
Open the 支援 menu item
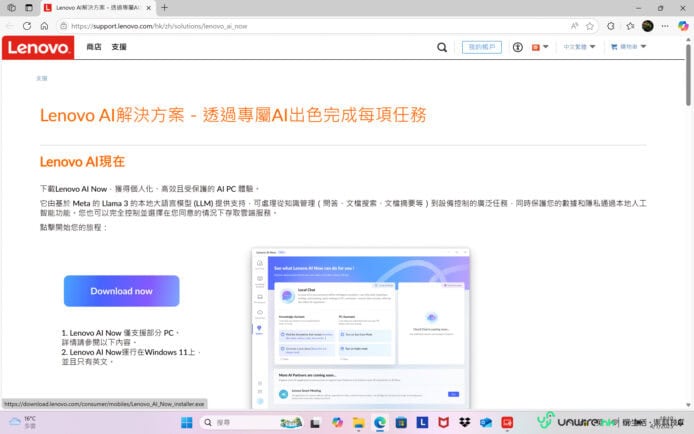click(119, 47)
